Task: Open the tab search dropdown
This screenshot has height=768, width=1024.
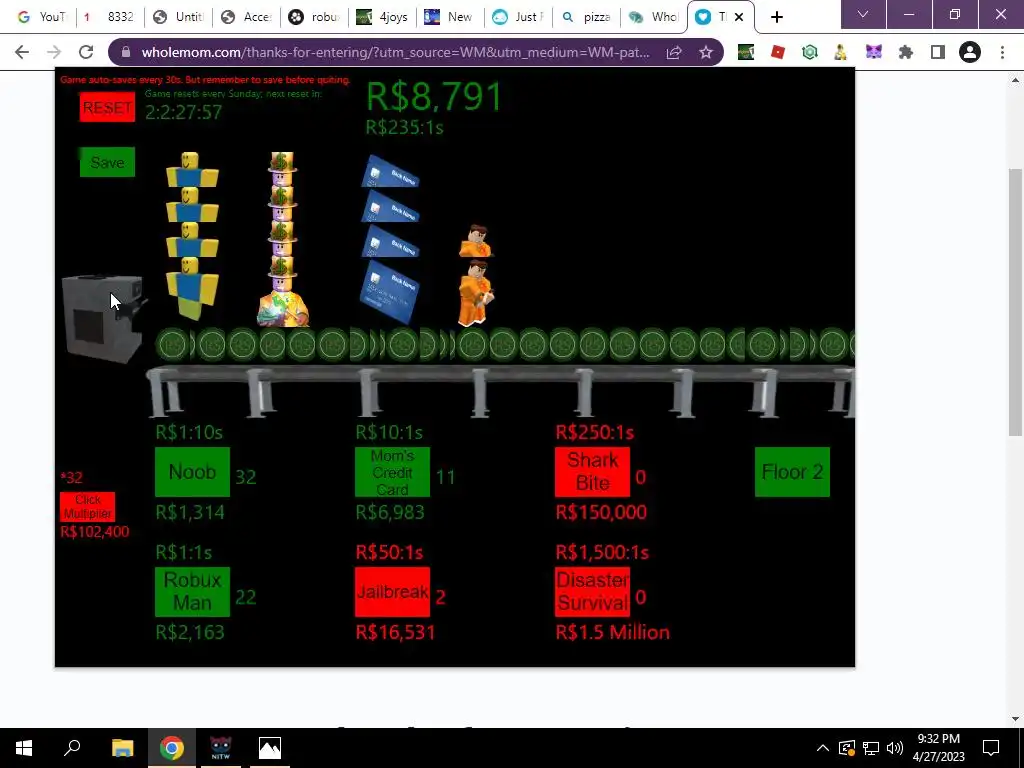Action: click(863, 14)
